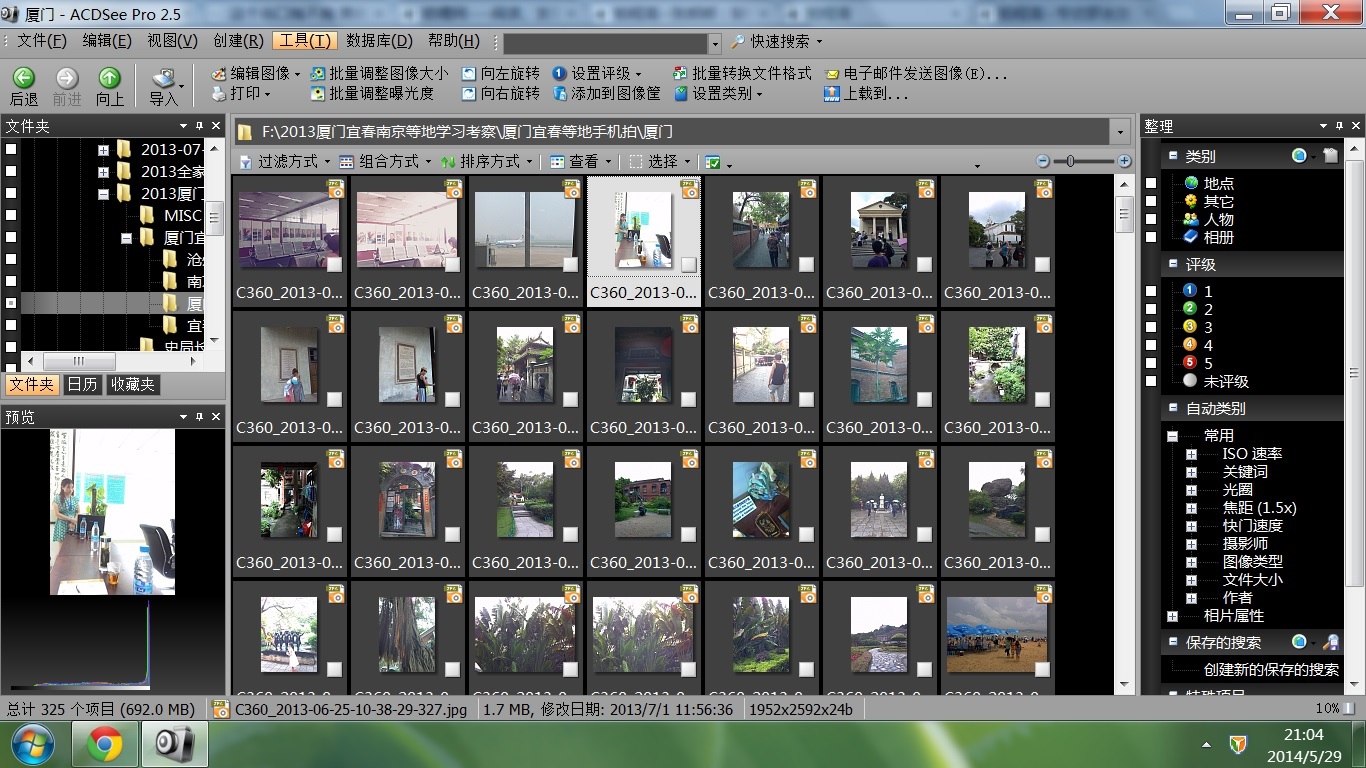This screenshot has width=1366, height=768.
Task: Click the new category icon in 类别 header
Action: point(1329,155)
